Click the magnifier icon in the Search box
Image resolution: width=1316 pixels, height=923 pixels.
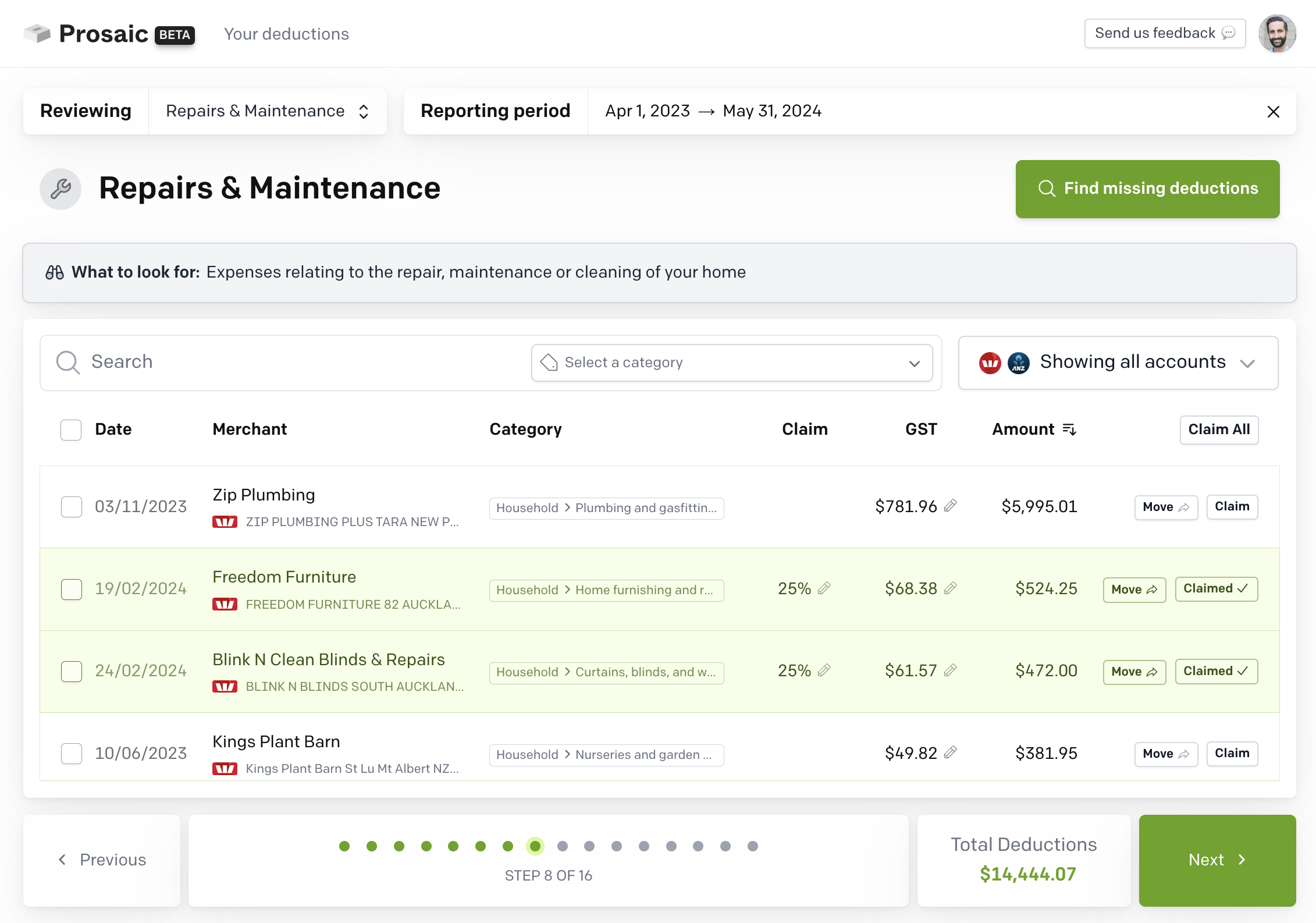coord(68,362)
